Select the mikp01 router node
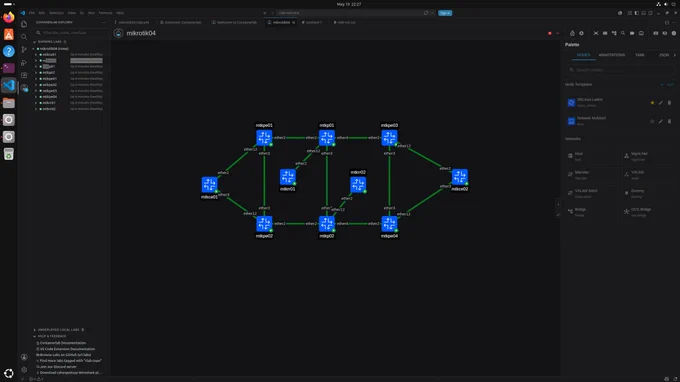680x382 pixels. pos(327,137)
